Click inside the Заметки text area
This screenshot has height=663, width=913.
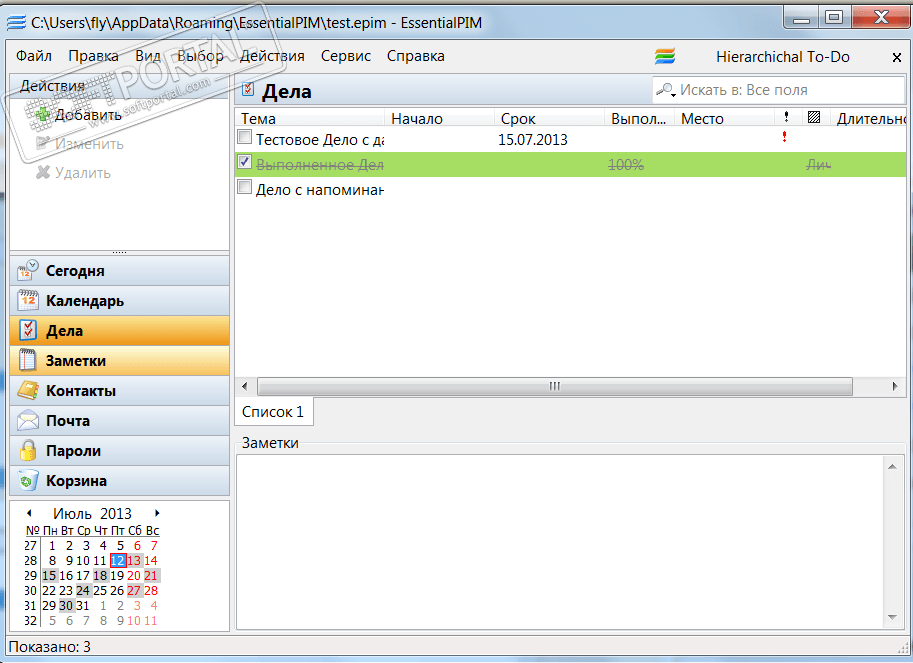tap(559, 541)
